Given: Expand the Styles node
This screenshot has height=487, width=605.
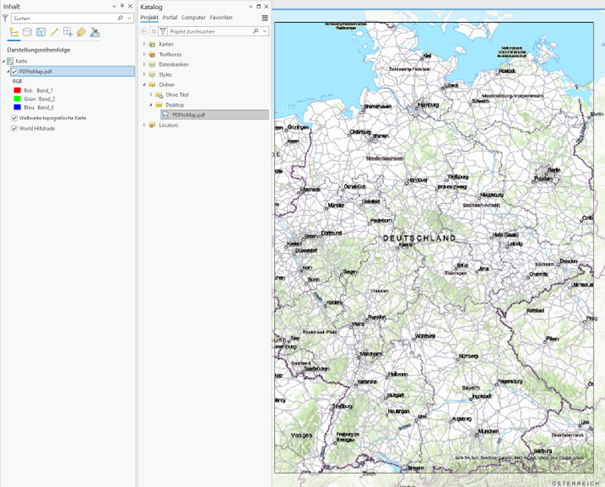Looking at the screenshot, I should pyautogui.click(x=144, y=74).
